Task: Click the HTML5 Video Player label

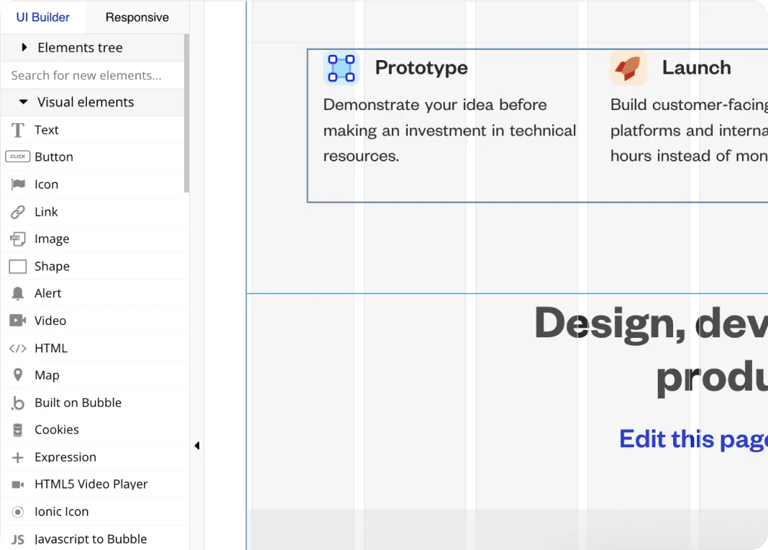Action: (91, 484)
